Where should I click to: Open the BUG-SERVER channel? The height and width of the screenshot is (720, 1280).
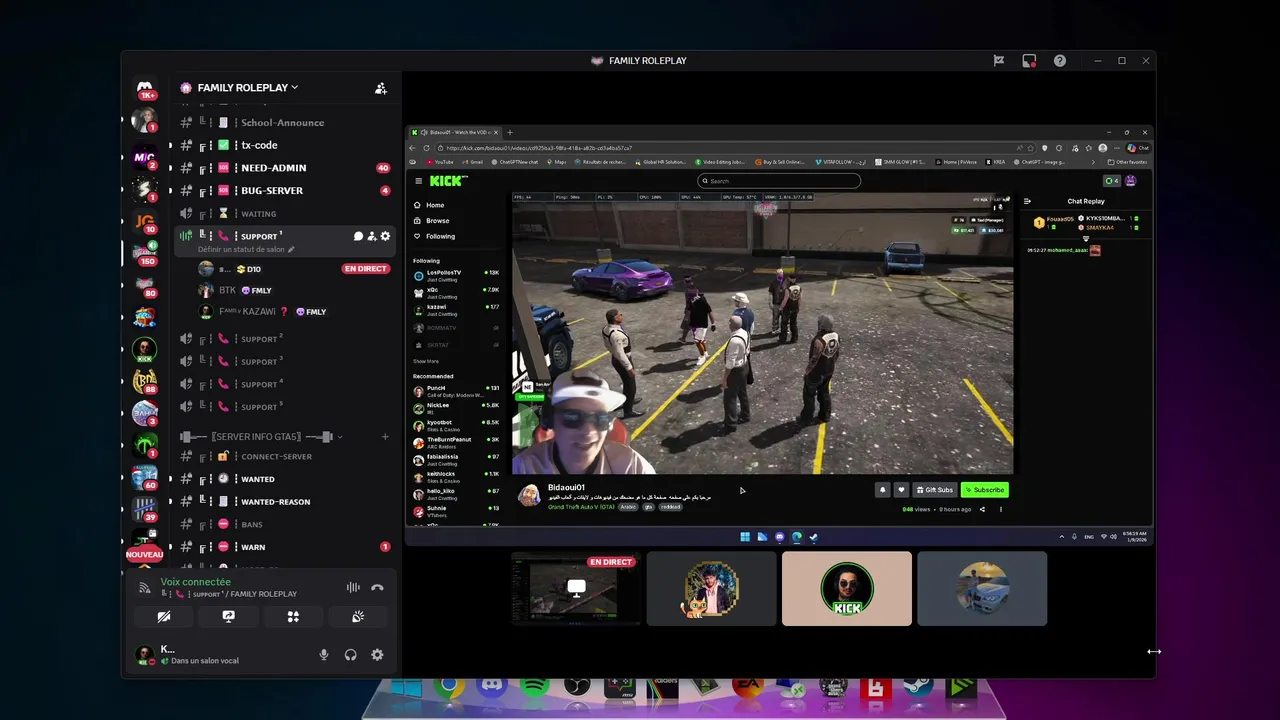click(285, 190)
